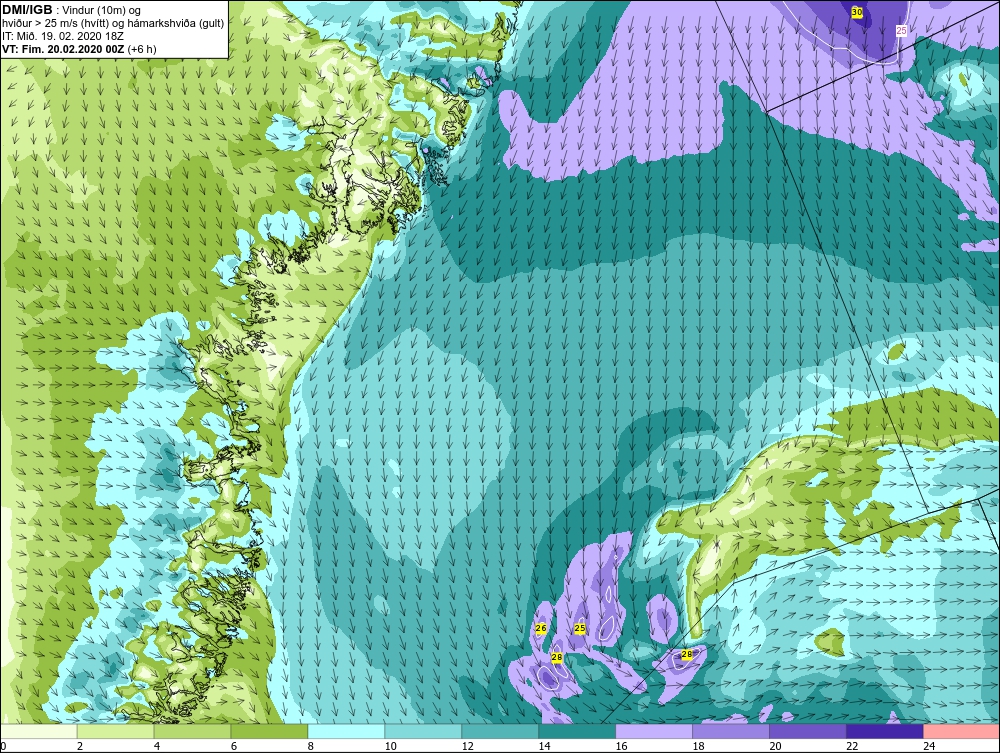Click the 22 value on the wind scale
Screen dimensions: 1000x753
click(x=852, y=746)
